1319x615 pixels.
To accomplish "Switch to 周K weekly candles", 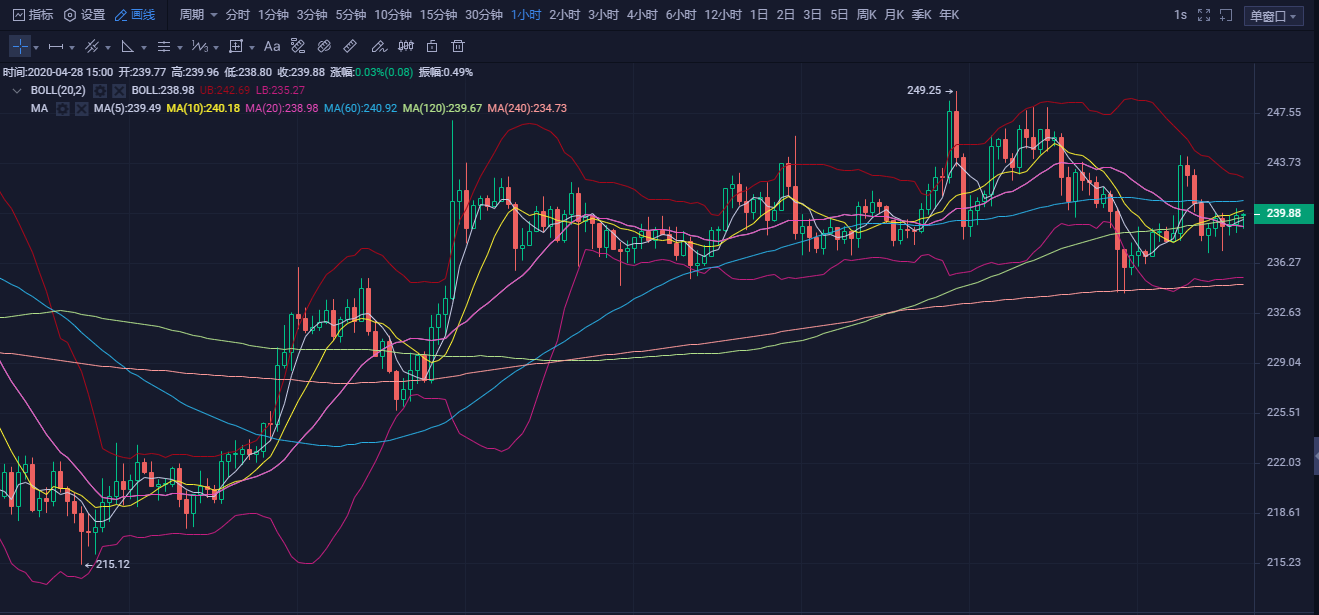I will (x=867, y=15).
